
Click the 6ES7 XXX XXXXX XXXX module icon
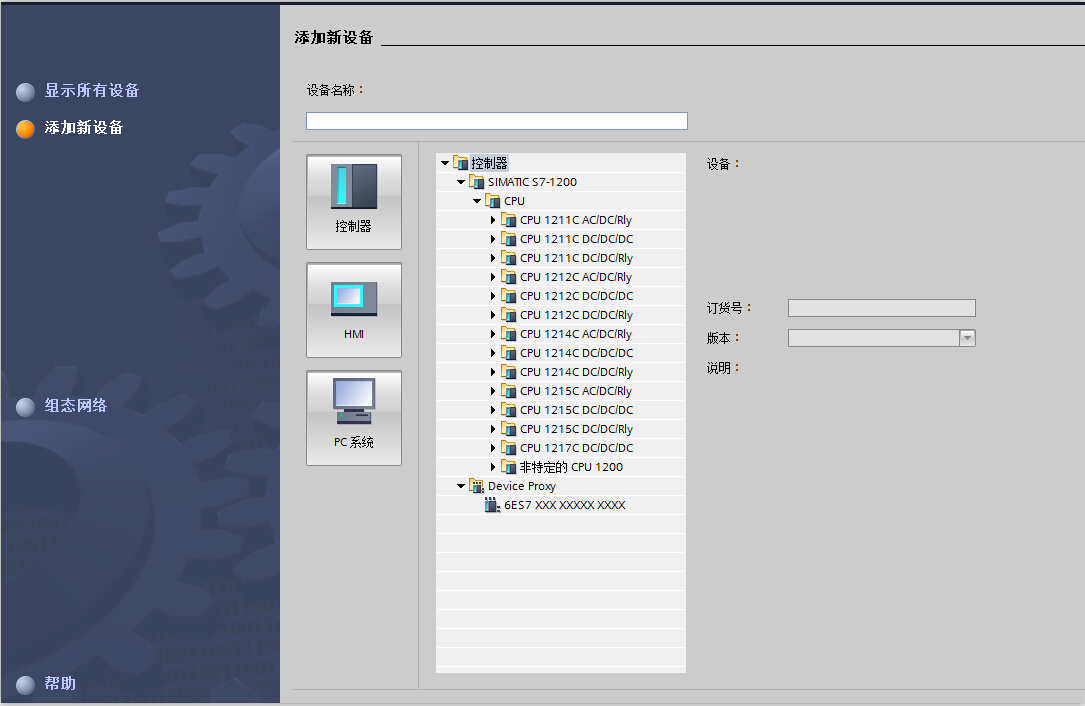coord(493,505)
